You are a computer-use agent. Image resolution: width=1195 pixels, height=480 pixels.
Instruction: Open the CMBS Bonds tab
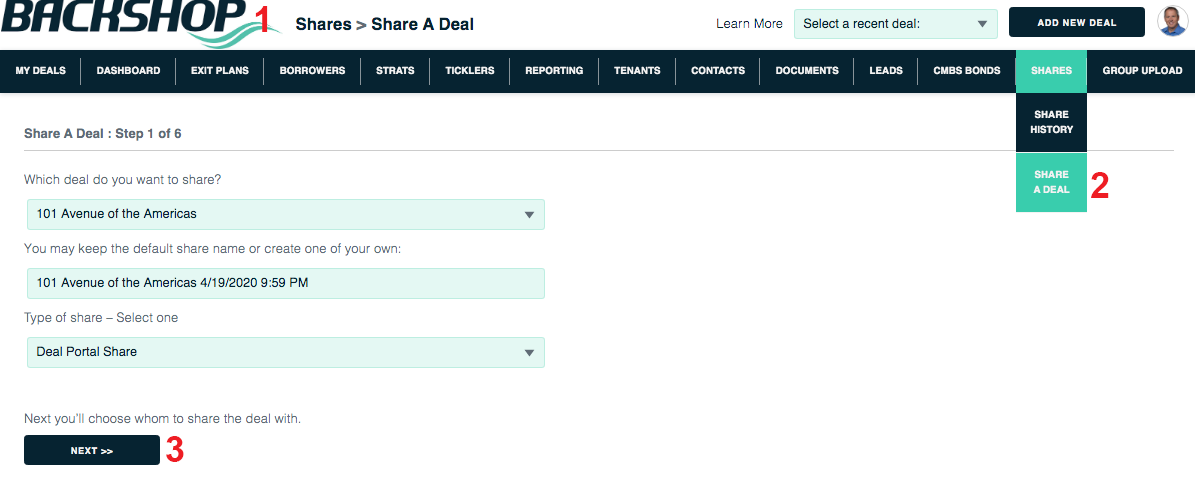[966, 71]
